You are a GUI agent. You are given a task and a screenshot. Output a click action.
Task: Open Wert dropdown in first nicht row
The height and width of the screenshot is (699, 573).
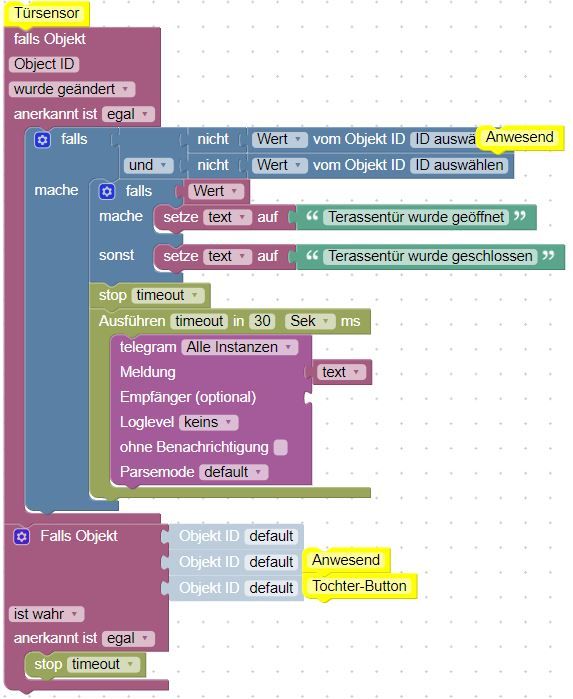280,140
